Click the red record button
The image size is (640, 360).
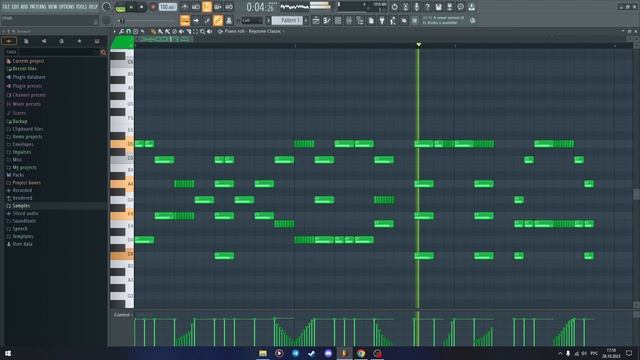[x=153, y=7]
